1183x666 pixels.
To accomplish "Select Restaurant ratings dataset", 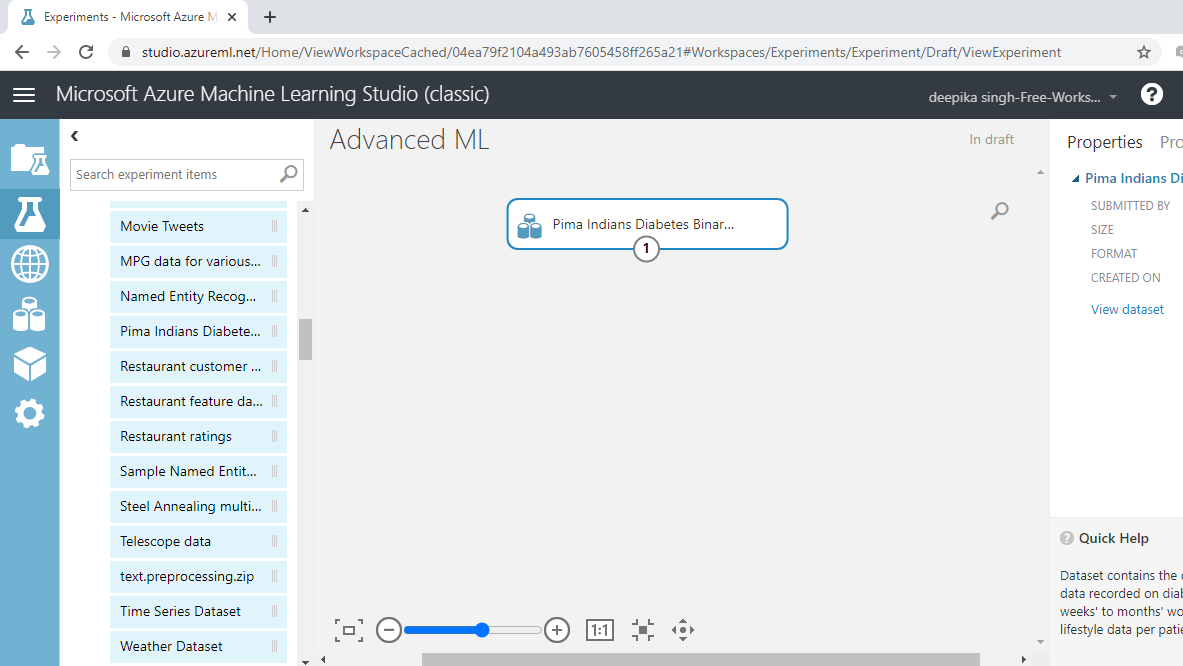I will click(x=198, y=436).
